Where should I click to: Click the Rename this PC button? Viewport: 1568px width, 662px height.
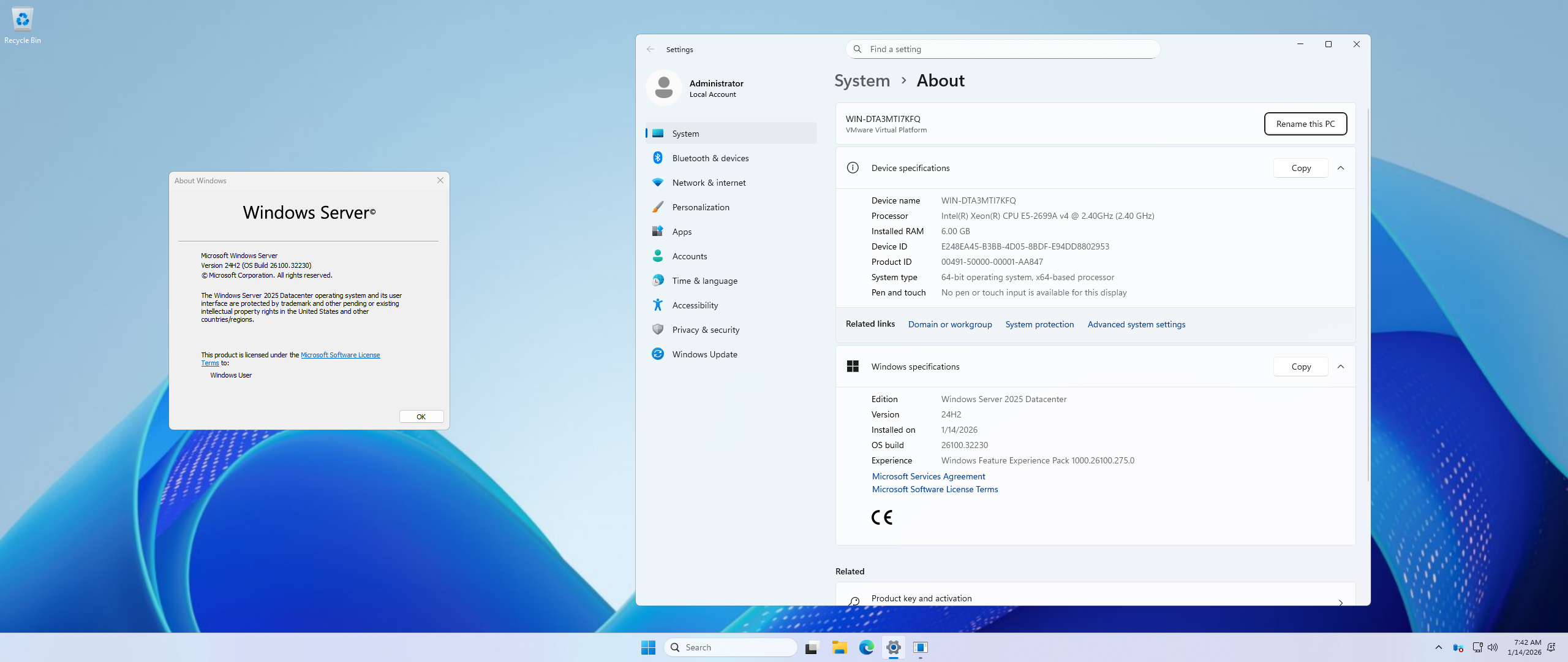pos(1305,124)
